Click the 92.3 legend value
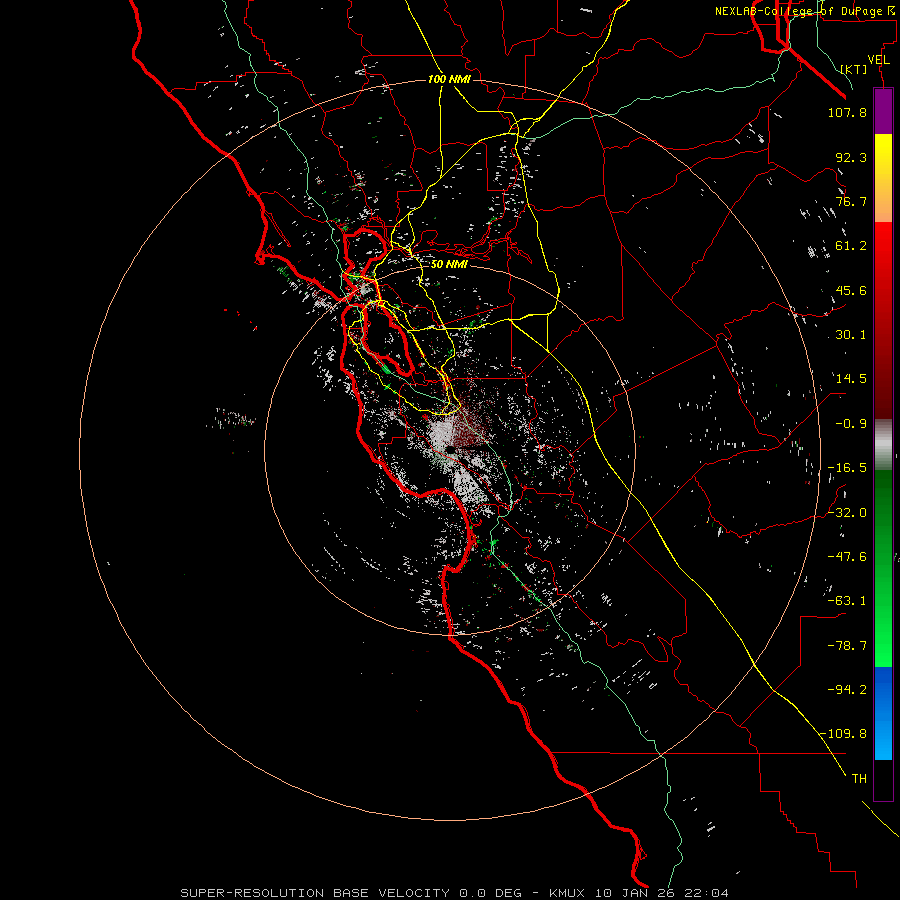The image size is (900, 900). tap(851, 157)
